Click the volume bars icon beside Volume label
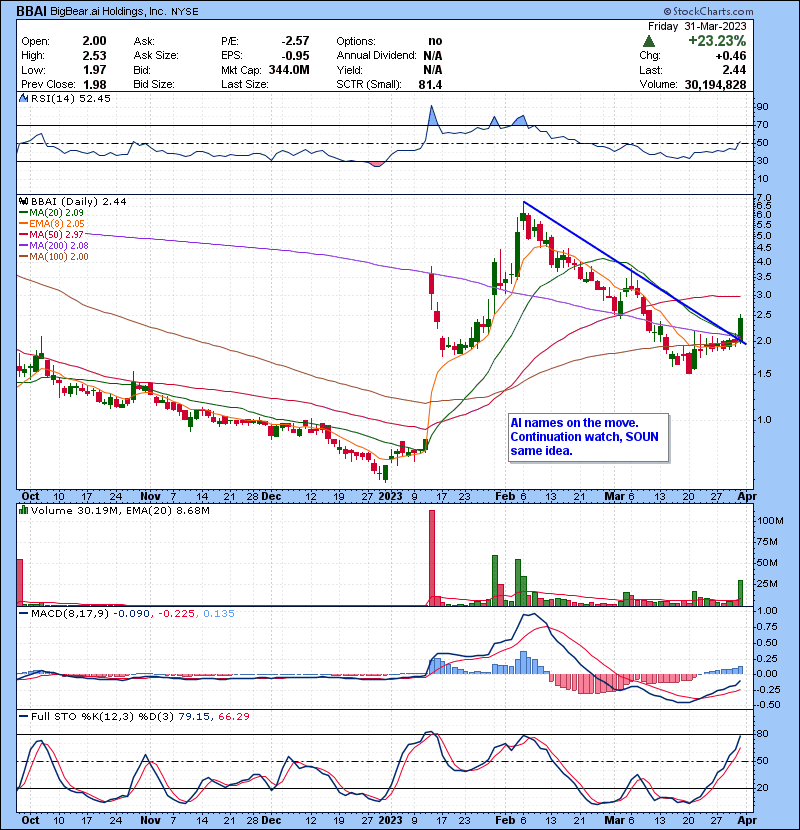 pos(23,510)
